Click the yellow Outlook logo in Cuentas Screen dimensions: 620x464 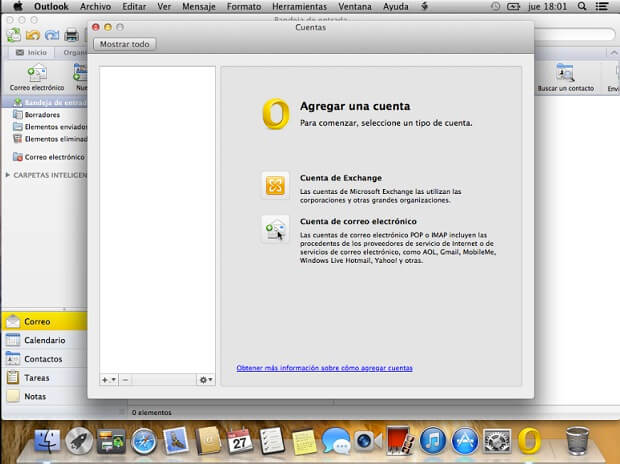[x=276, y=114]
